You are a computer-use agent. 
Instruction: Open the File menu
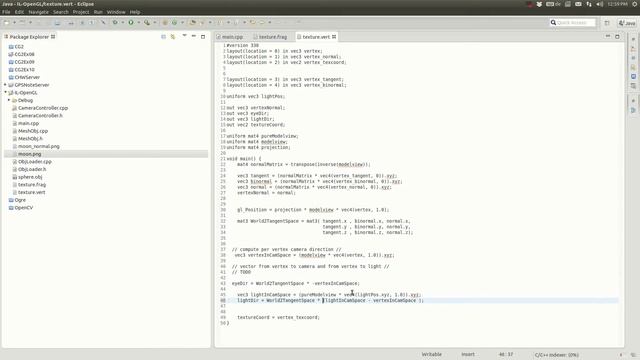[x=6, y=12]
